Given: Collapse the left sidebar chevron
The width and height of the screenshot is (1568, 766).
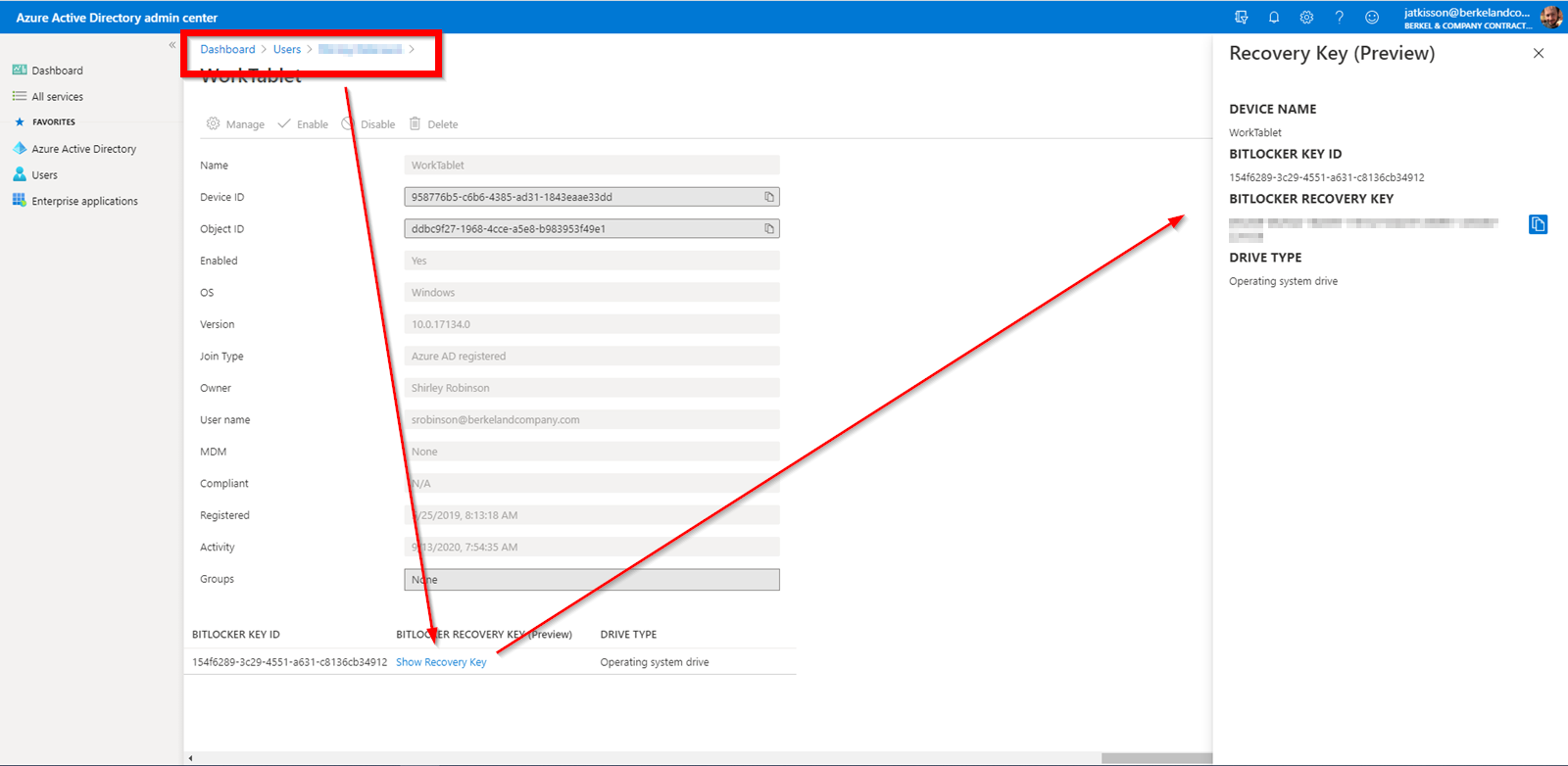Looking at the screenshot, I should [x=172, y=45].
